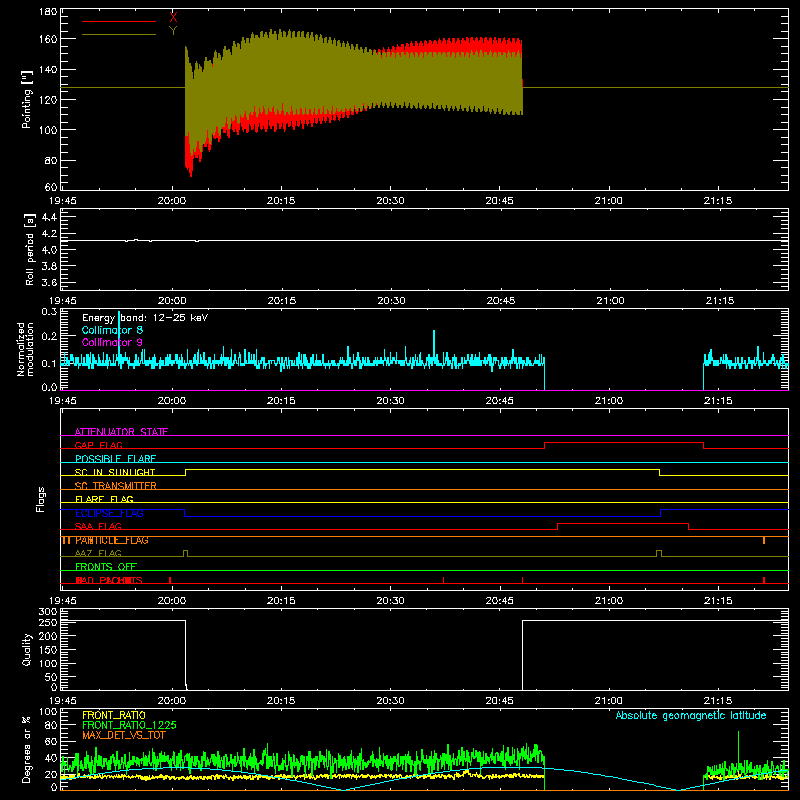This screenshot has width=800, height=800.
Task: Click the raised SAA_FLAG segment near 21:00
Action: (x=623, y=523)
